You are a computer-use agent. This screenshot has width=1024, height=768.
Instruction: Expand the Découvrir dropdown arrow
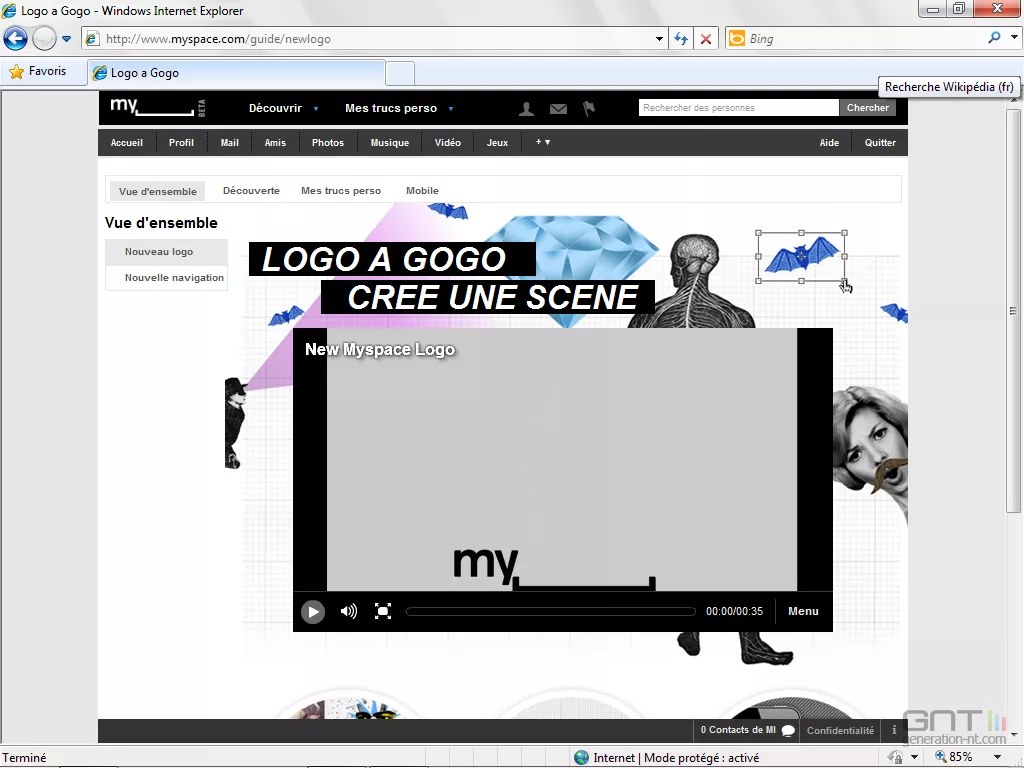tap(316, 109)
